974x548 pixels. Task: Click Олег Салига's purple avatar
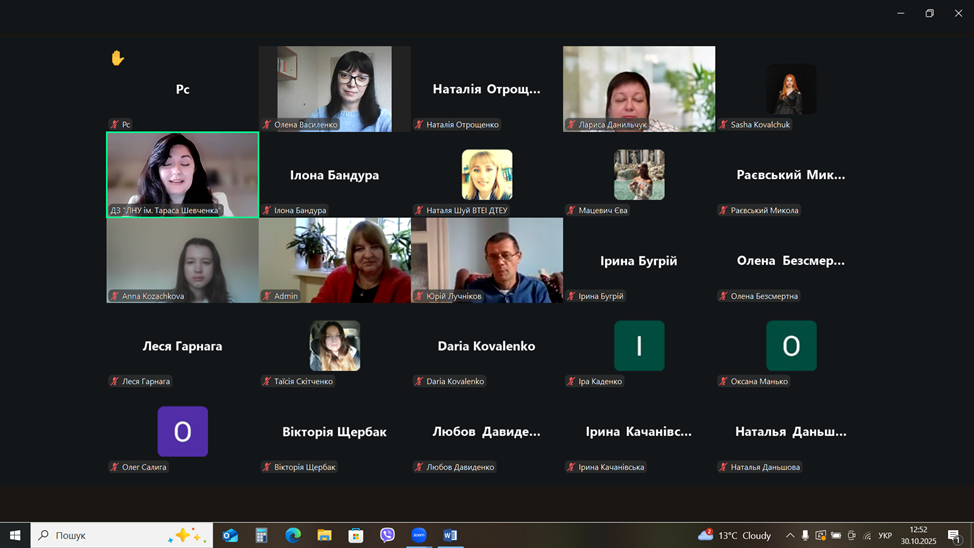click(183, 431)
